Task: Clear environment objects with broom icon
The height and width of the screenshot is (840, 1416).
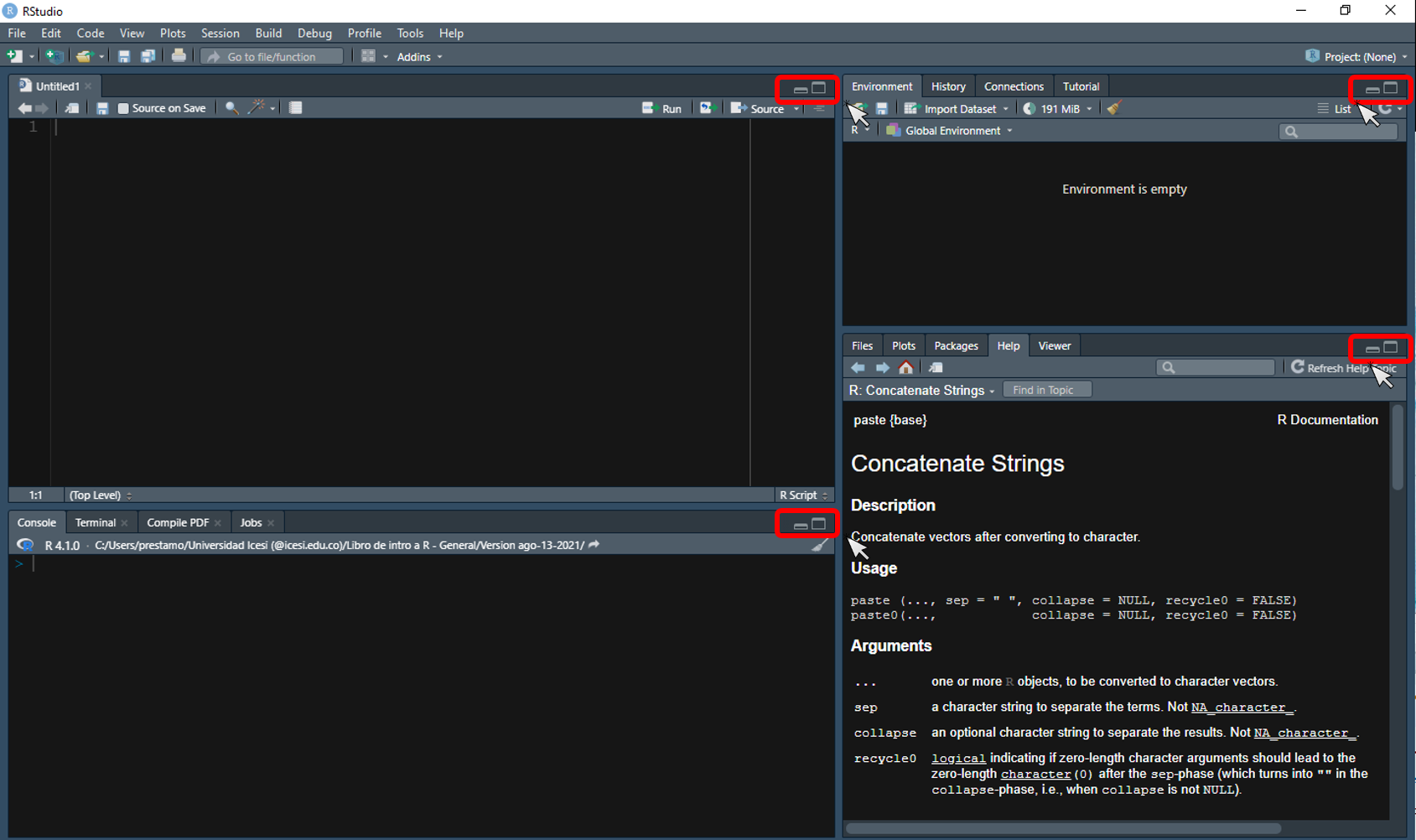Action: pos(1113,108)
